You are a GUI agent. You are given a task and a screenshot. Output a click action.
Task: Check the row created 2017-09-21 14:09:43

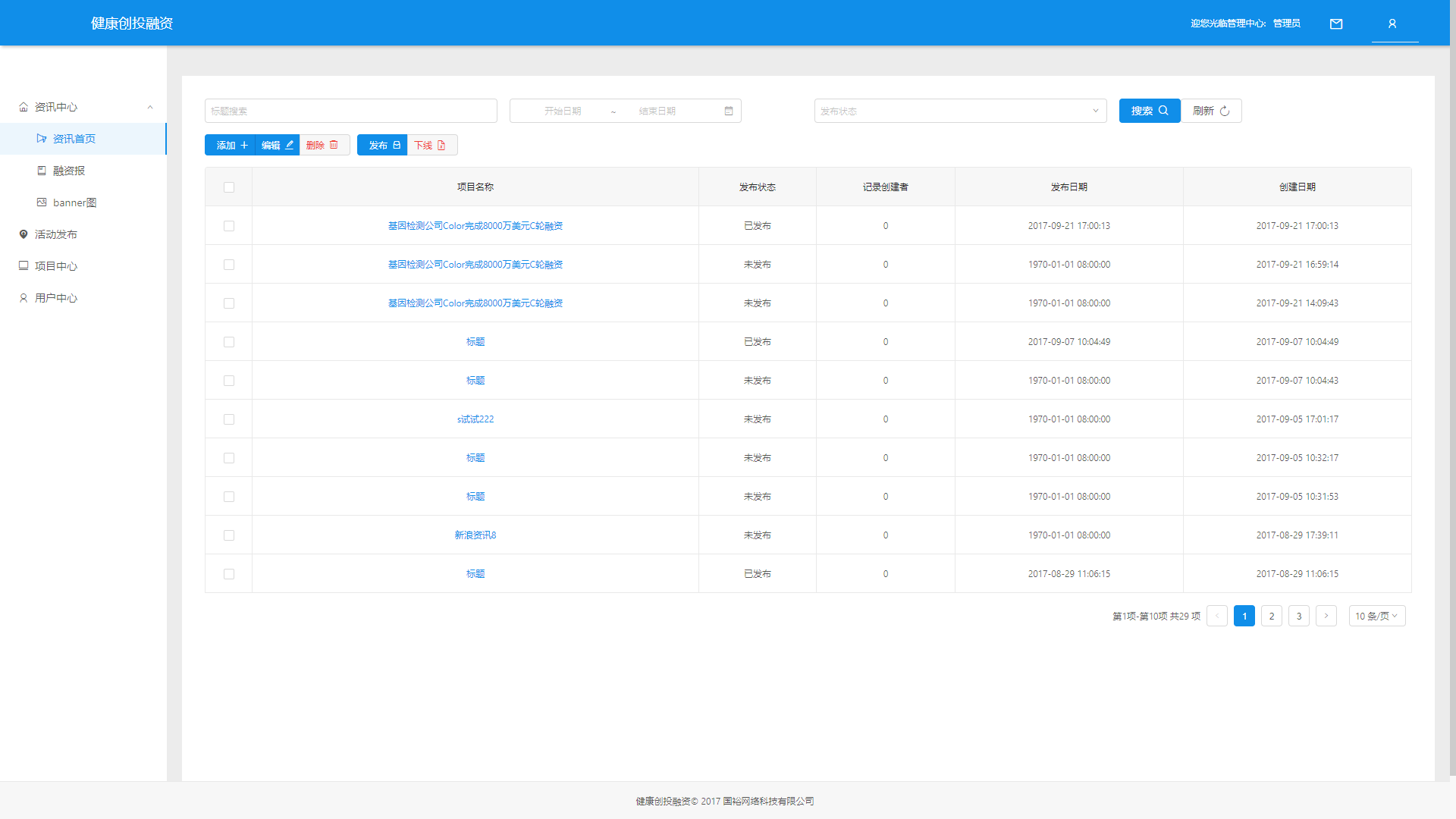[x=229, y=303]
